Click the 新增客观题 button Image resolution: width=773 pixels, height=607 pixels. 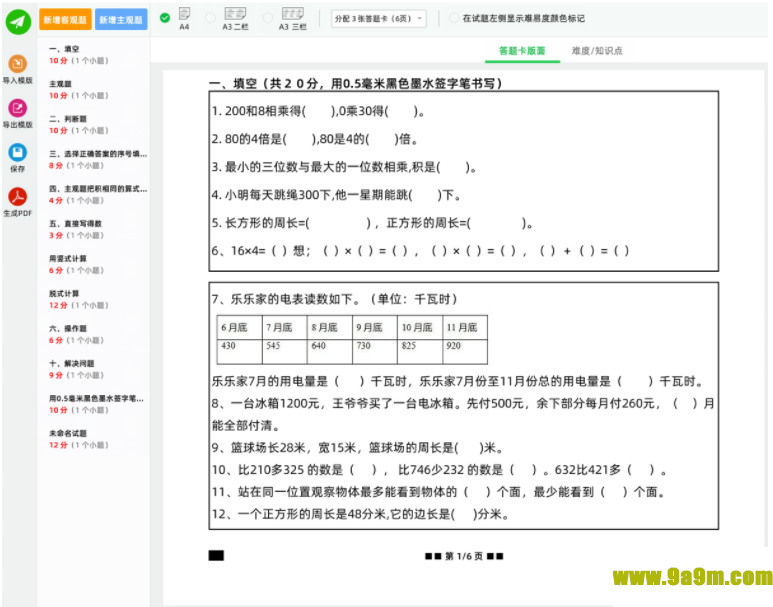pyautogui.click(x=65, y=18)
